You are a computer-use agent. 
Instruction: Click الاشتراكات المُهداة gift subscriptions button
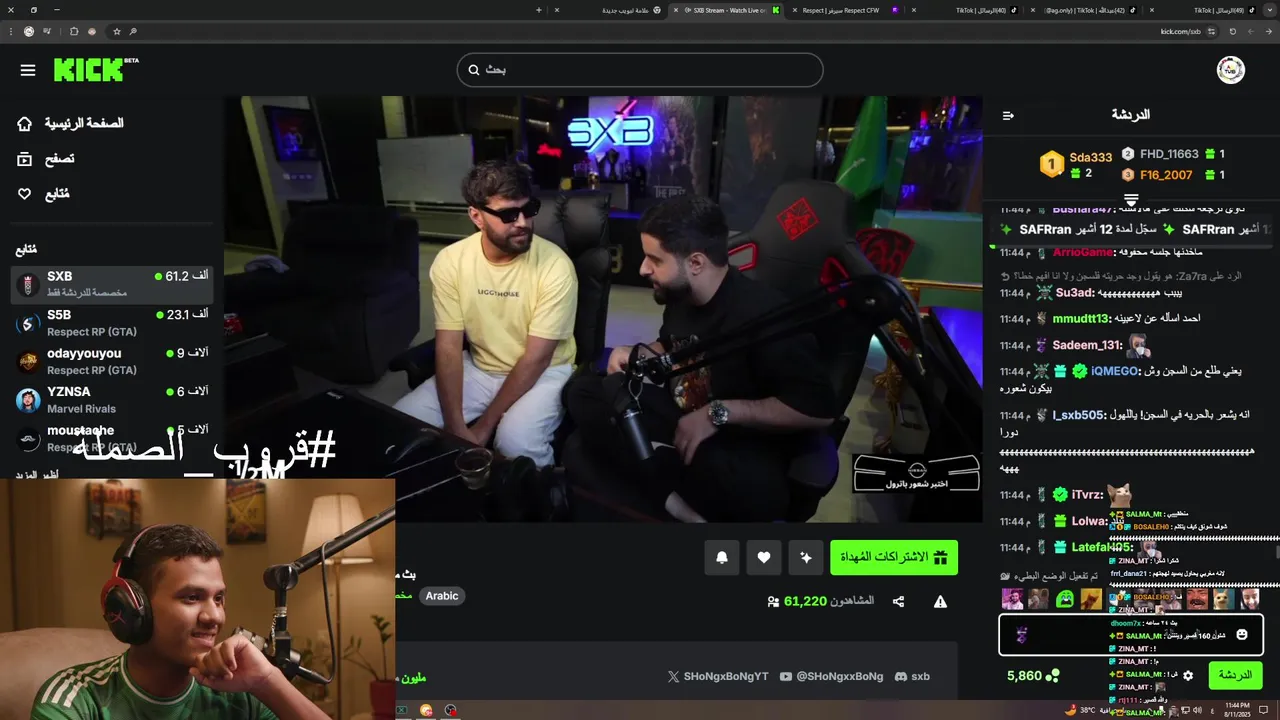pyautogui.click(x=894, y=557)
